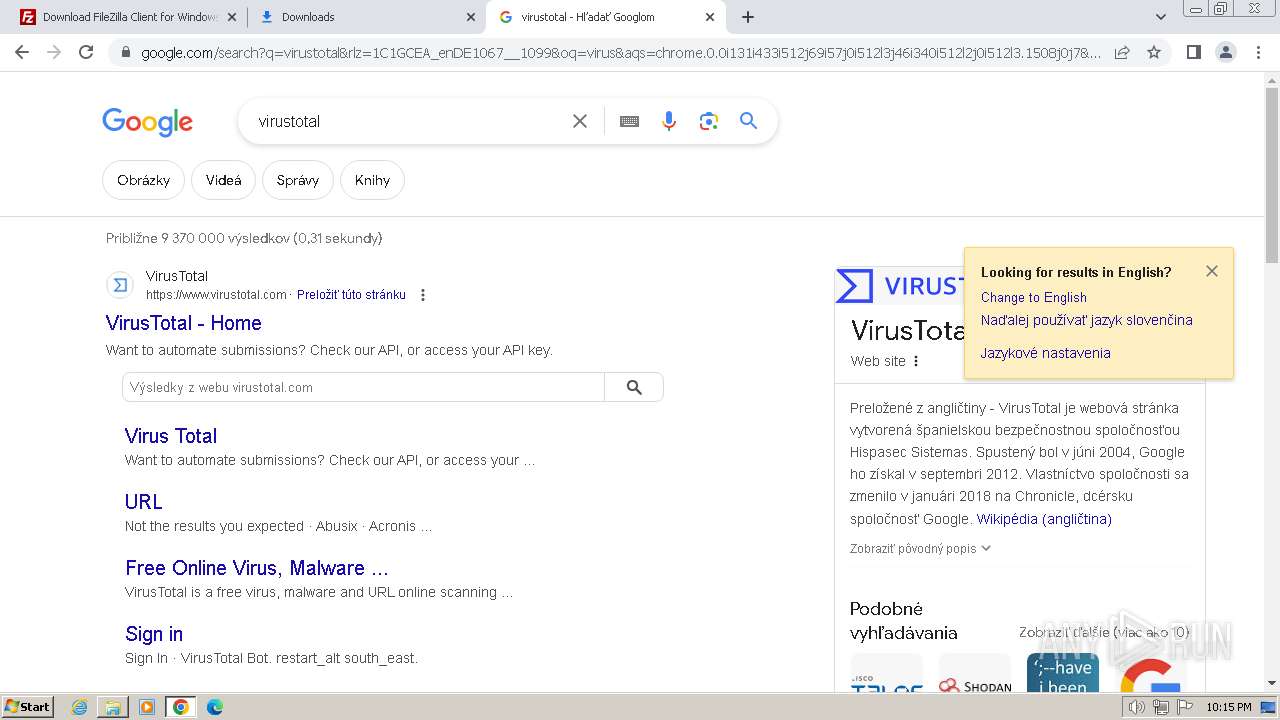Click Výsledky z webu virustotal.com field

364,387
